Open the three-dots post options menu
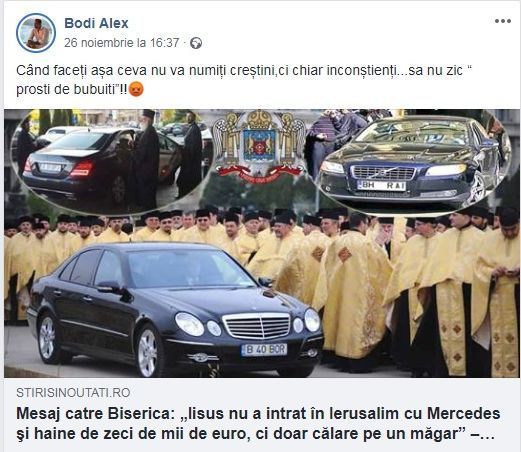521x452 pixels. 503,21
